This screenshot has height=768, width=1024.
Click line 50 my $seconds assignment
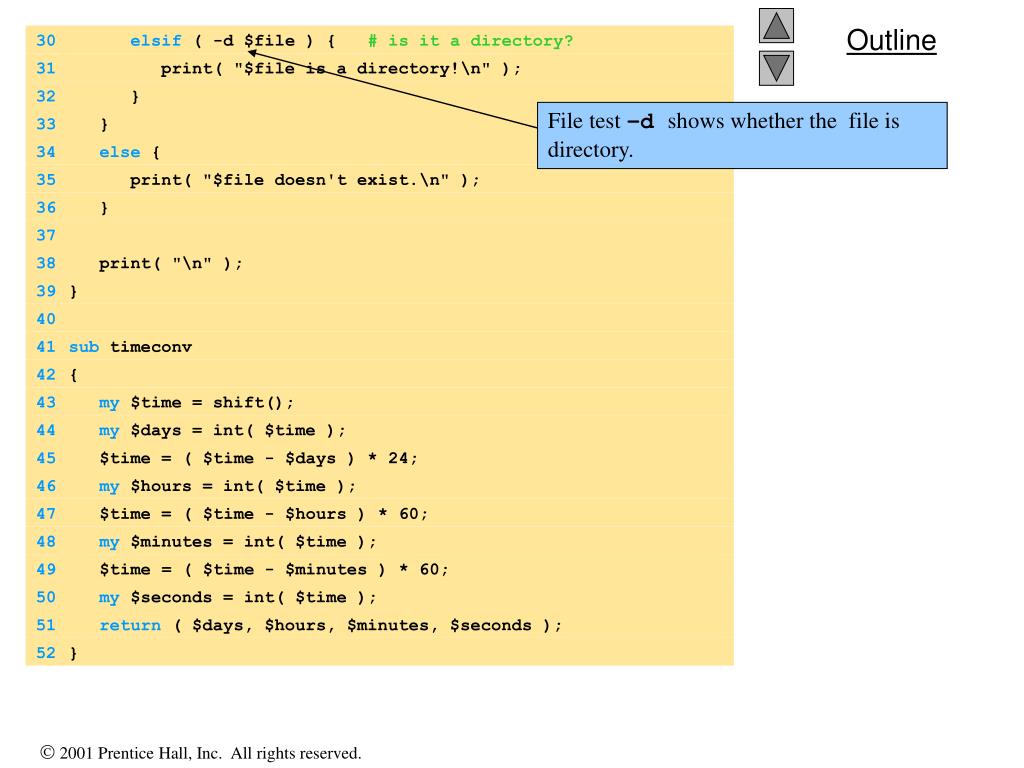coord(238,598)
